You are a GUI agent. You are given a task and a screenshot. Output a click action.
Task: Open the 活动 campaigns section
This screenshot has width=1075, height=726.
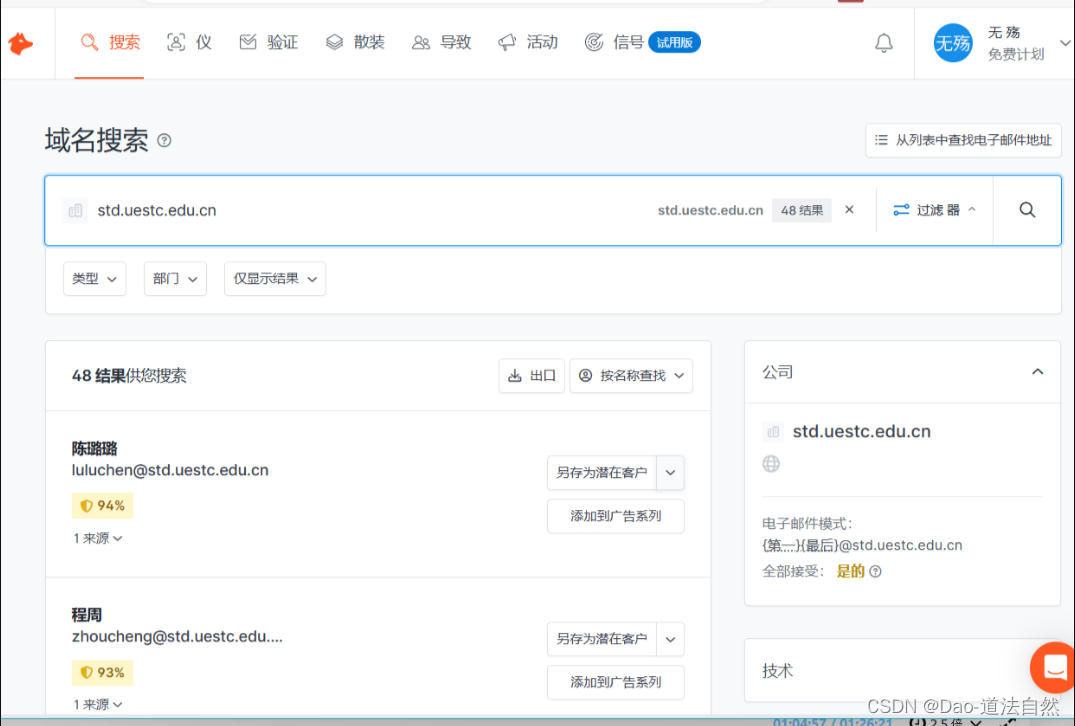(527, 42)
